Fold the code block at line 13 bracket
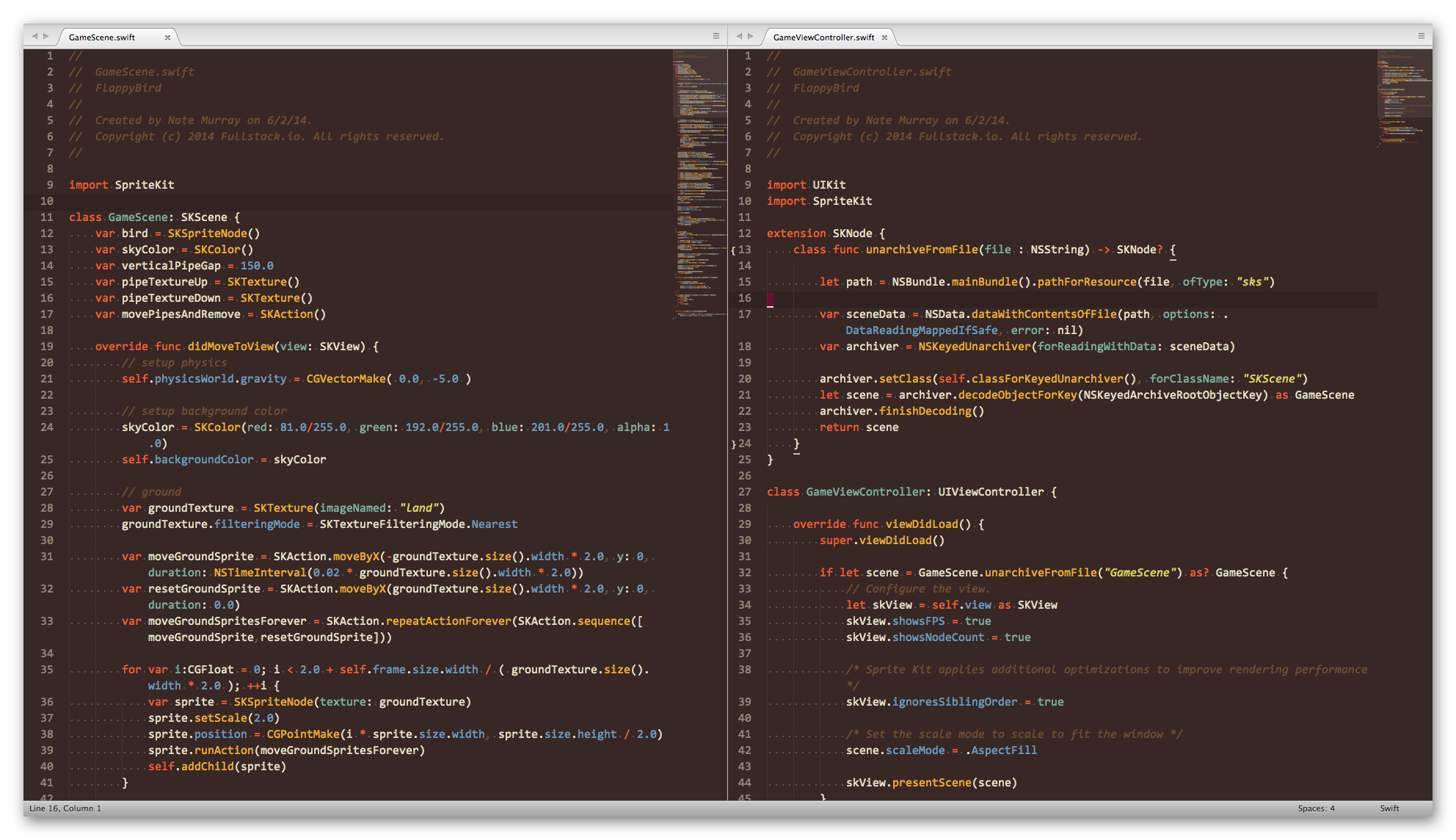The width and height of the screenshot is (1456, 840). (x=733, y=250)
